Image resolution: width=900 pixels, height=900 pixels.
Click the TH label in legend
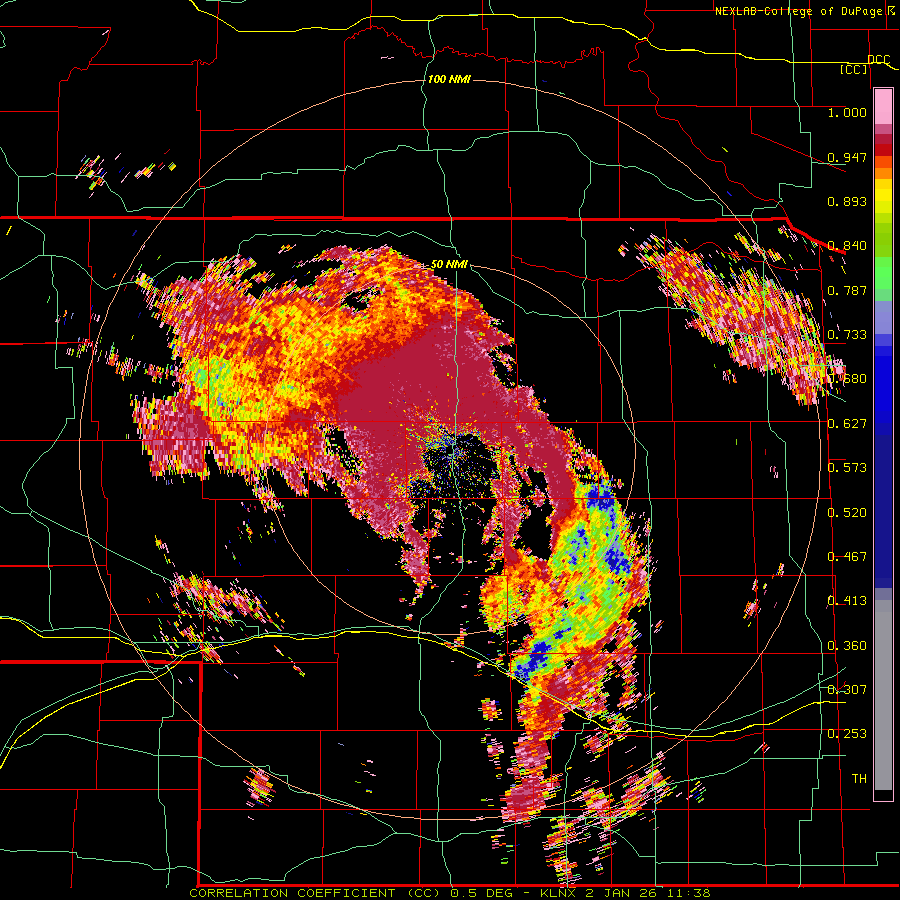(x=859, y=779)
